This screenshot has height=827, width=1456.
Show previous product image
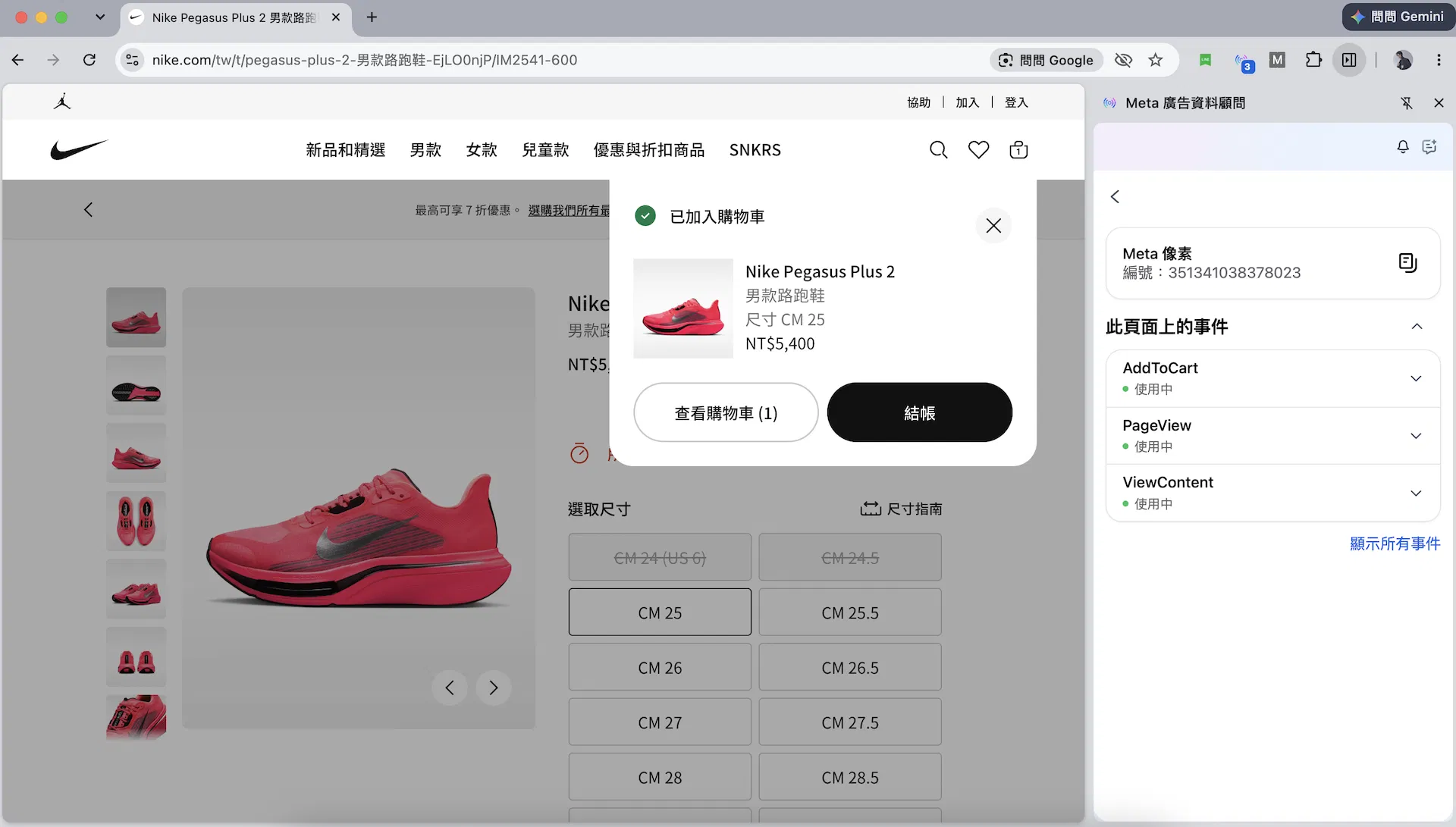coord(450,688)
